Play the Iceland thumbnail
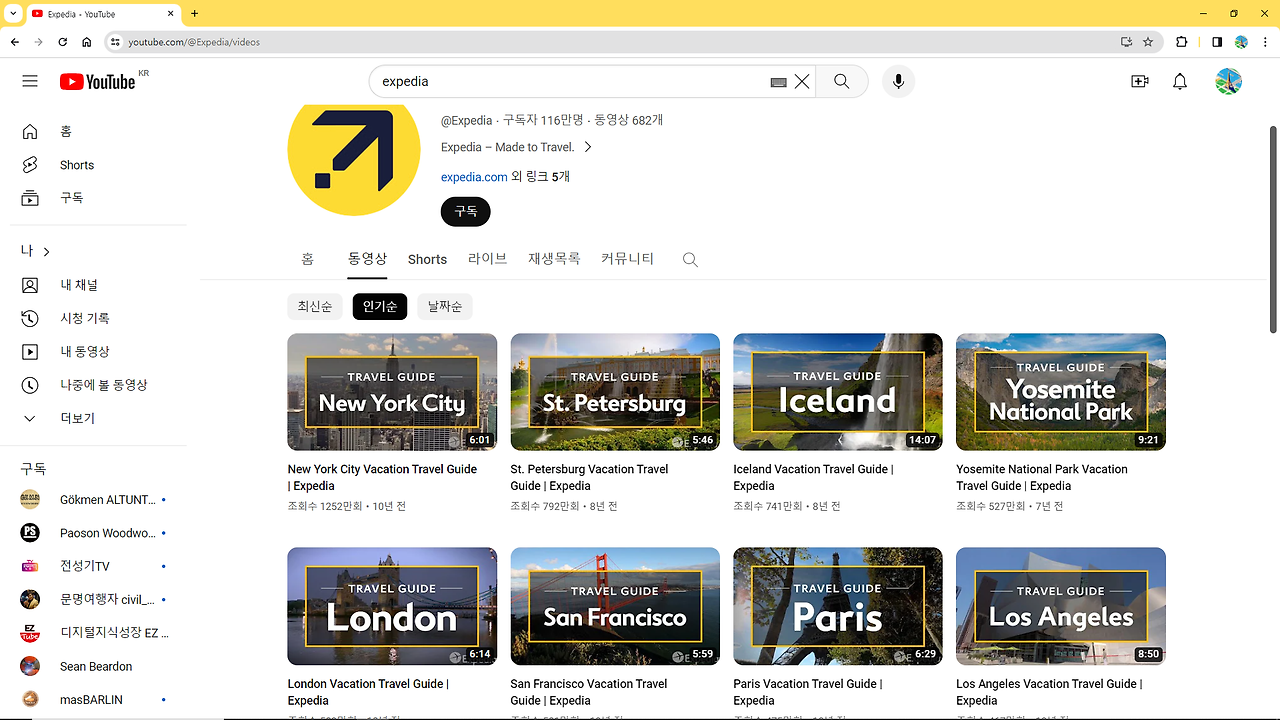Screen dimensions: 1280x720 coord(838,392)
